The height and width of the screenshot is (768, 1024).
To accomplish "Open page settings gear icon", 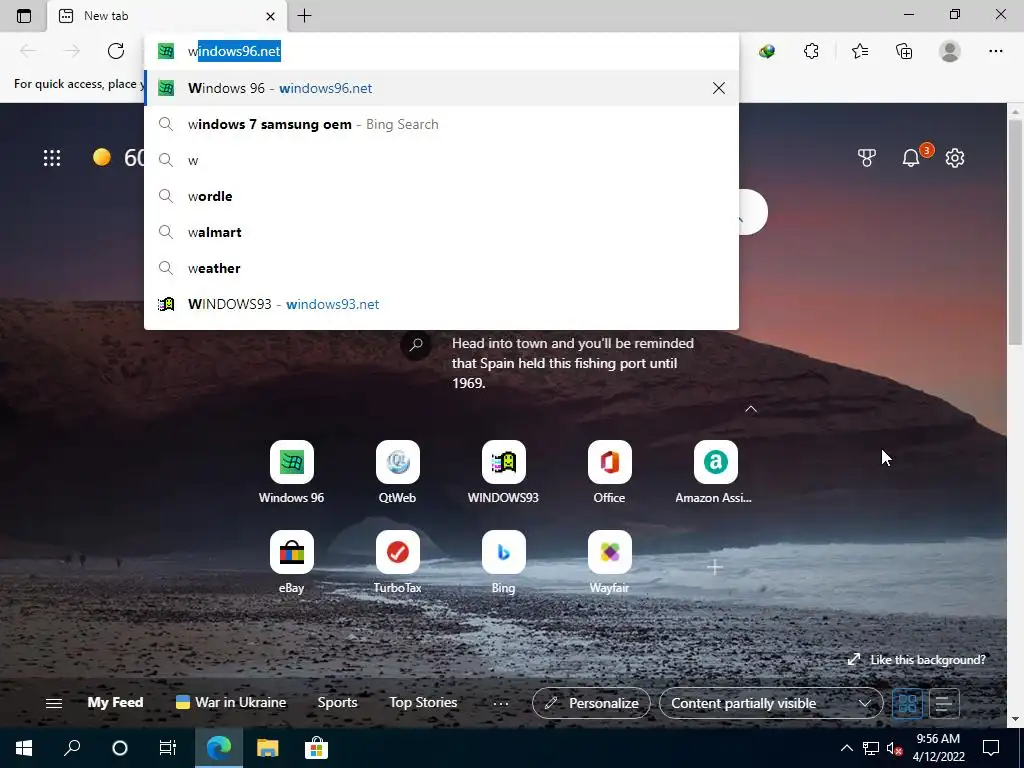I will tap(955, 158).
